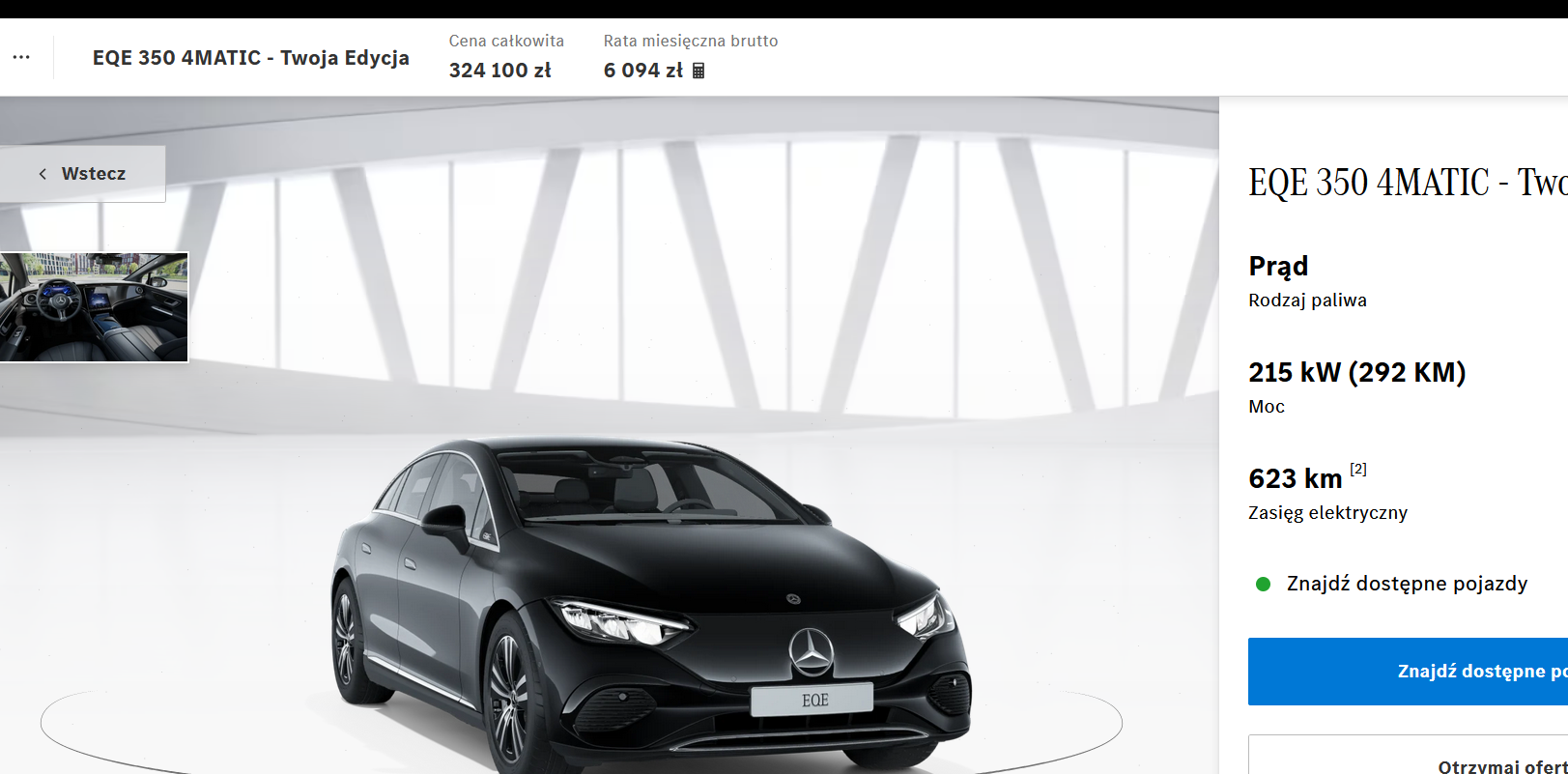Click the EQE 350 4MATIC title in header
Image resolution: width=1568 pixels, height=774 pixels.
coord(251,58)
